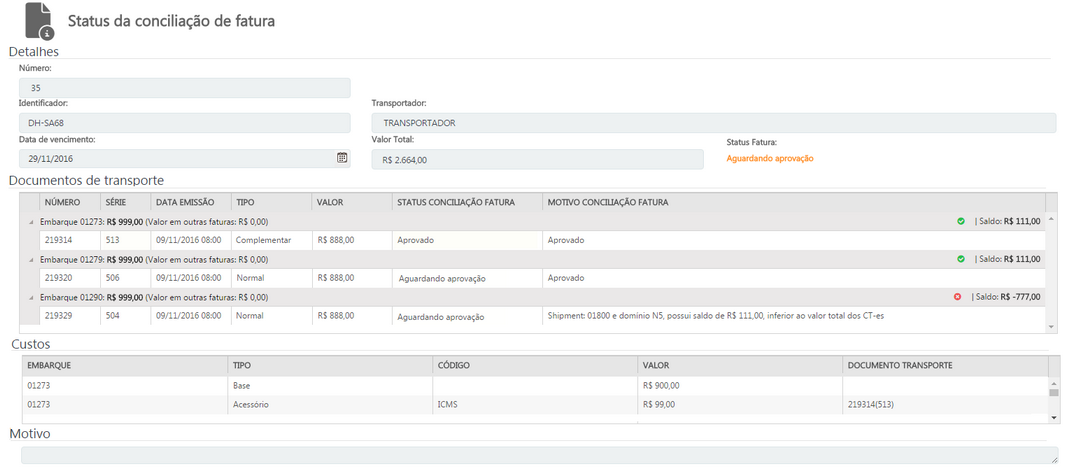Click the Custos table scrollbar thumb
The height and width of the screenshot is (467, 1065).
pyautogui.click(x=1053, y=392)
